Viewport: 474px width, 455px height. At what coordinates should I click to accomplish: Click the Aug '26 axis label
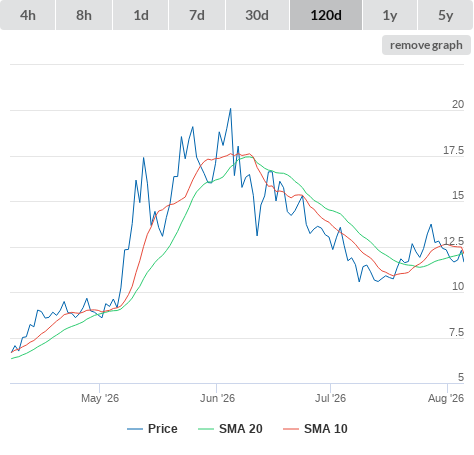point(446,398)
